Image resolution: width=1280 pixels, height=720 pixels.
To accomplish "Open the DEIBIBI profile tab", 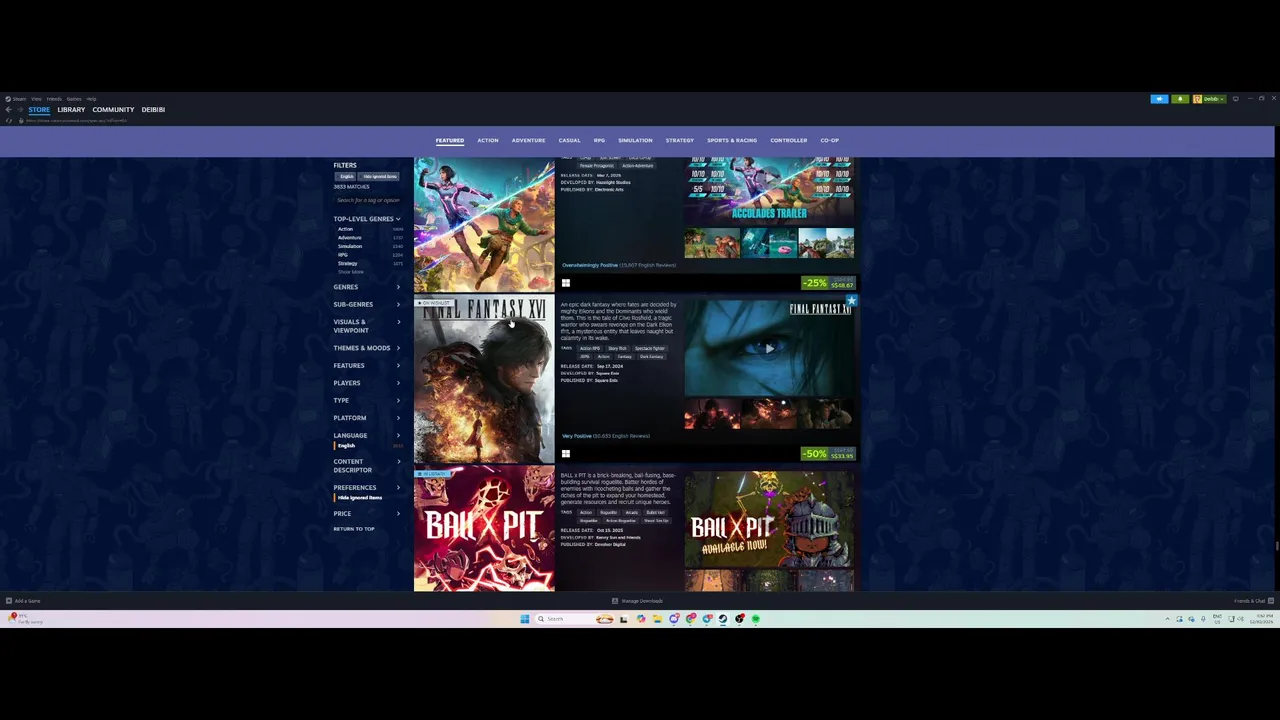I will tap(153, 110).
